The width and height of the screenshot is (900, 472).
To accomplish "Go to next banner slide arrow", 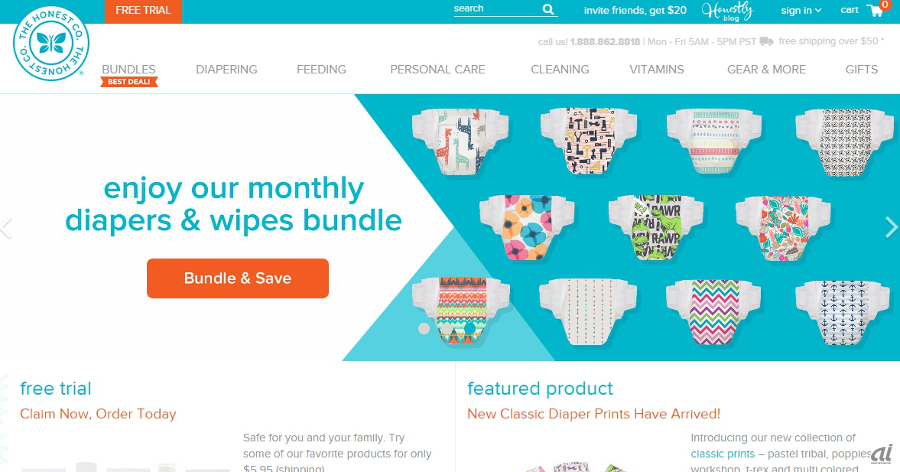I will click(x=891, y=227).
